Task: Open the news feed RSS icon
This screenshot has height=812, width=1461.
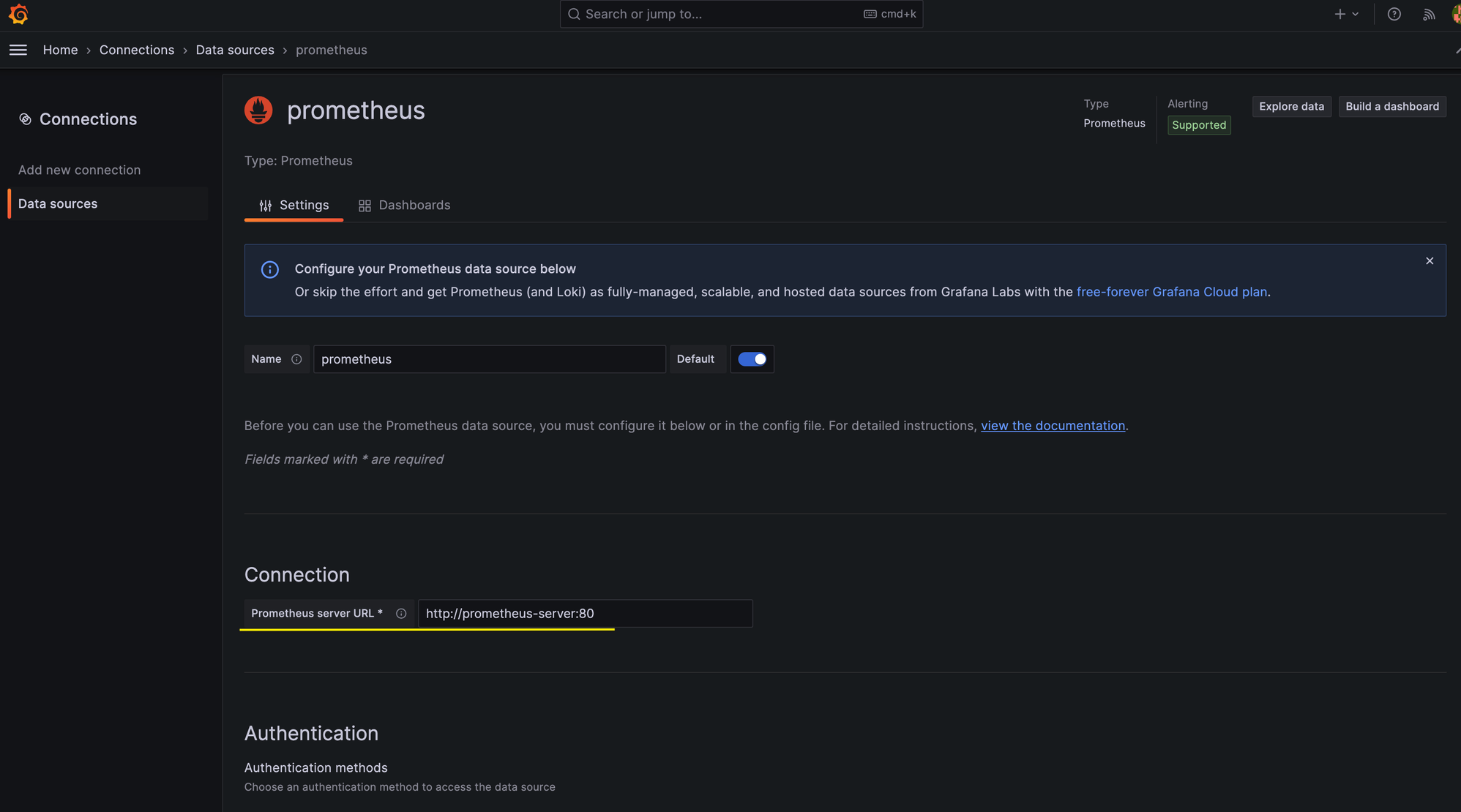Action: click(1428, 14)
